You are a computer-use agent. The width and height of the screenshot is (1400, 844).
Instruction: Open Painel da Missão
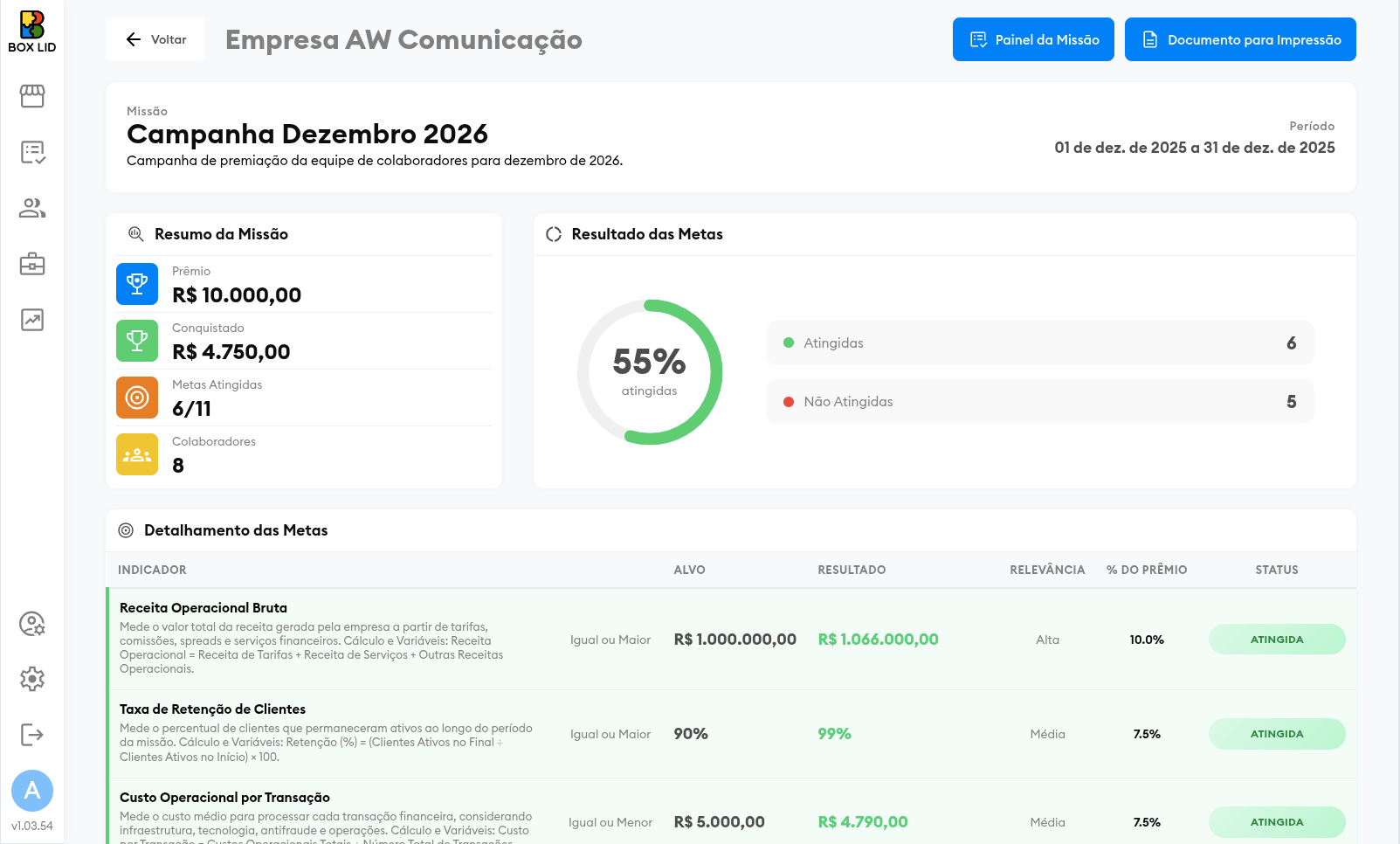pyautogui.click(x=1033, y=39)
